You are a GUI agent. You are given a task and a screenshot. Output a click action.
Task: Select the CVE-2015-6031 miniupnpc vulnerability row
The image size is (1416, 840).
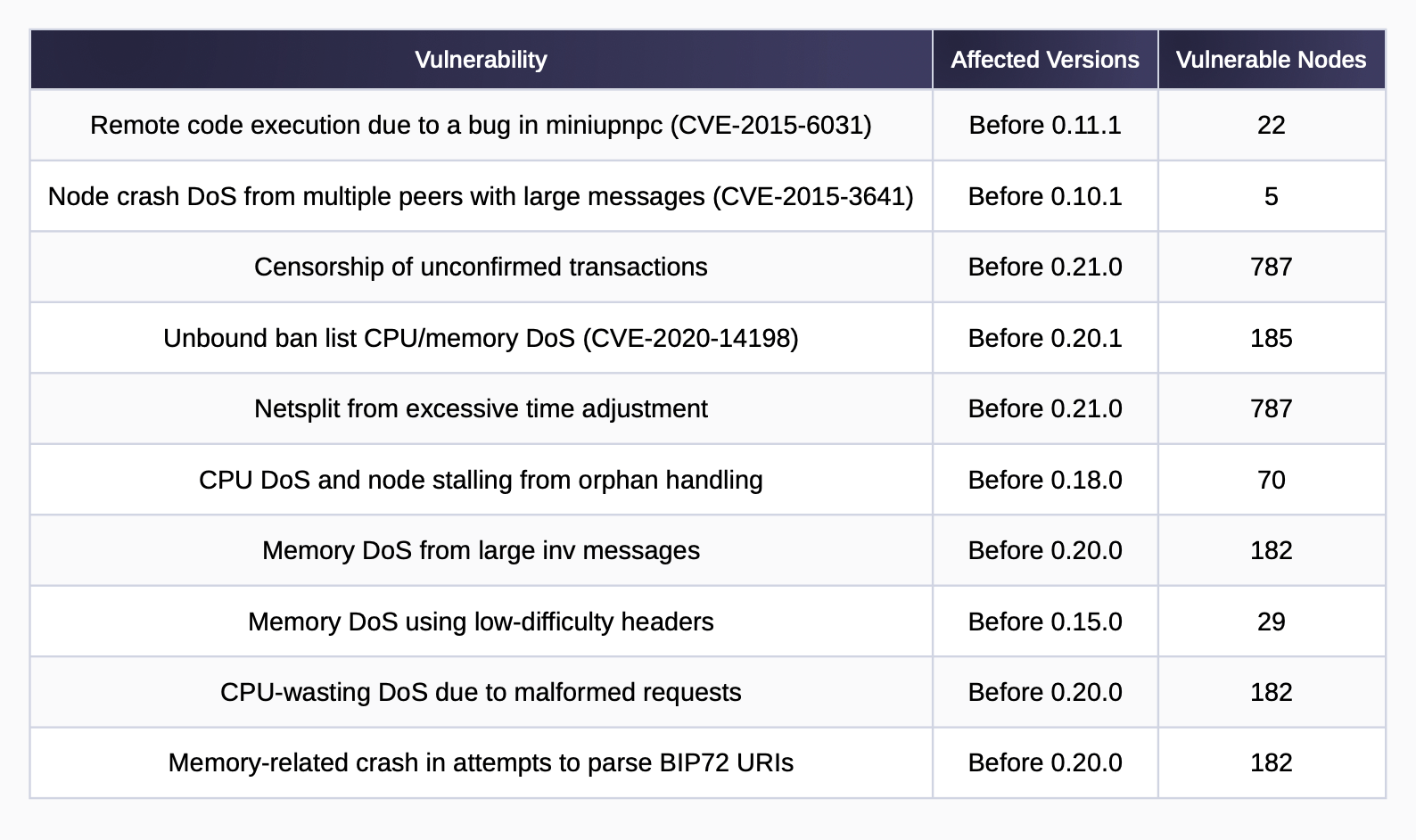point(707,125)
